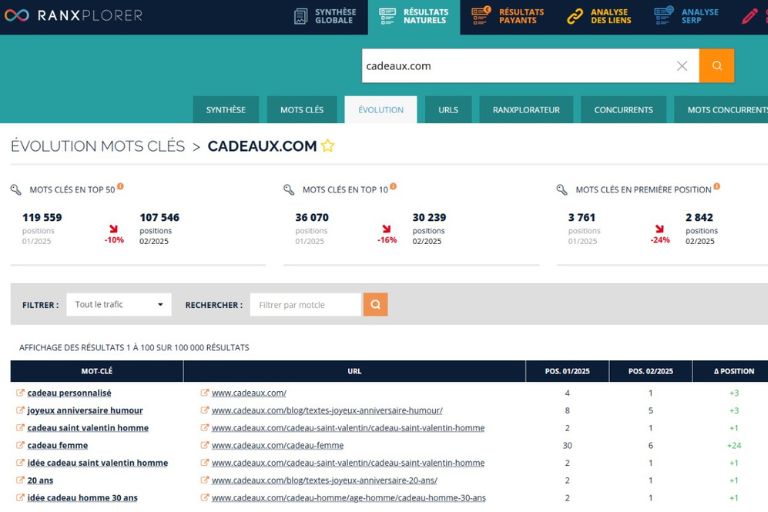Click the 2 842 positions figure
This screenshot has width=768, height=512.
699,217
